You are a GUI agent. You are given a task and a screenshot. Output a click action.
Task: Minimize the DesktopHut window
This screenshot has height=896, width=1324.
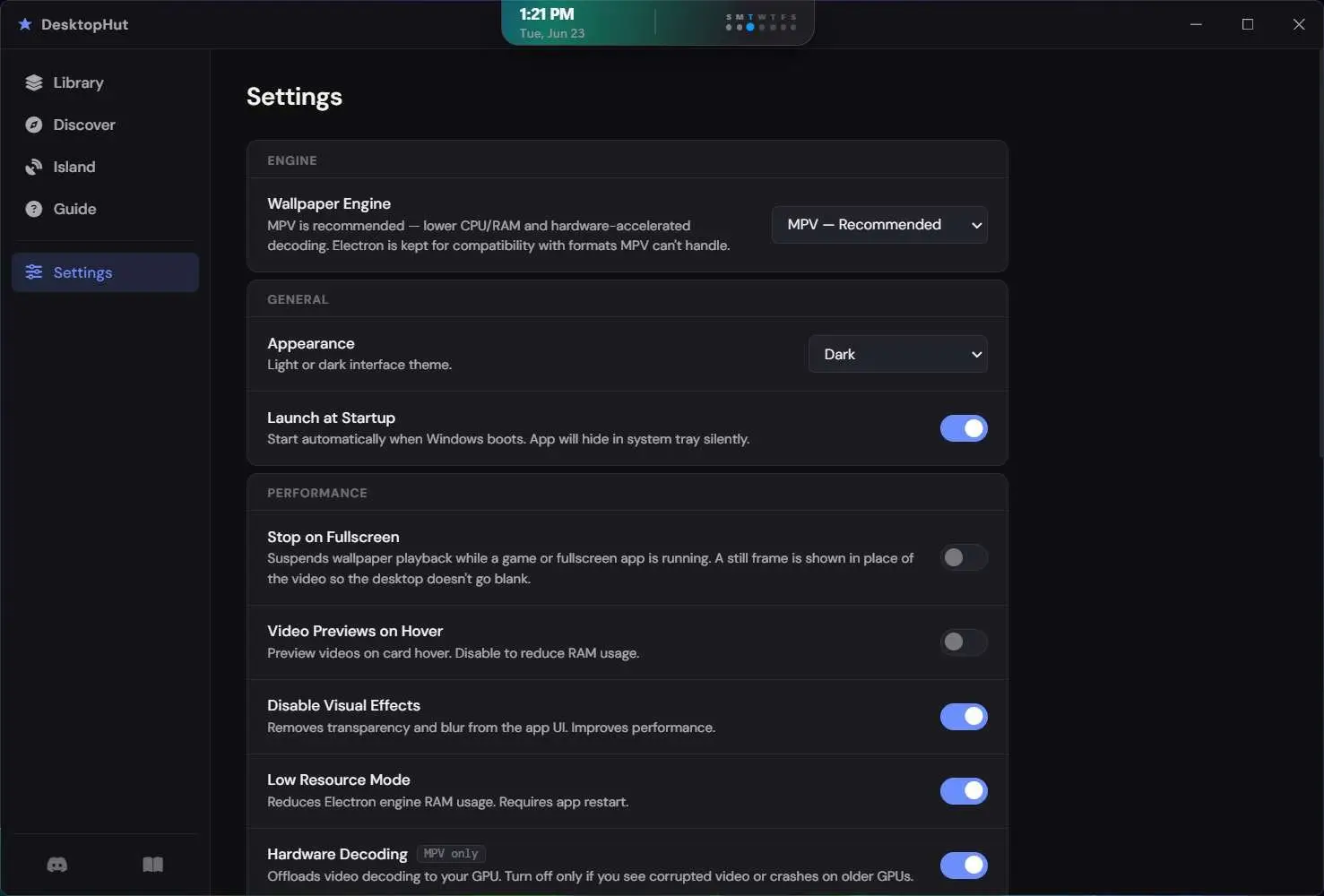[x=1196, y=24]
